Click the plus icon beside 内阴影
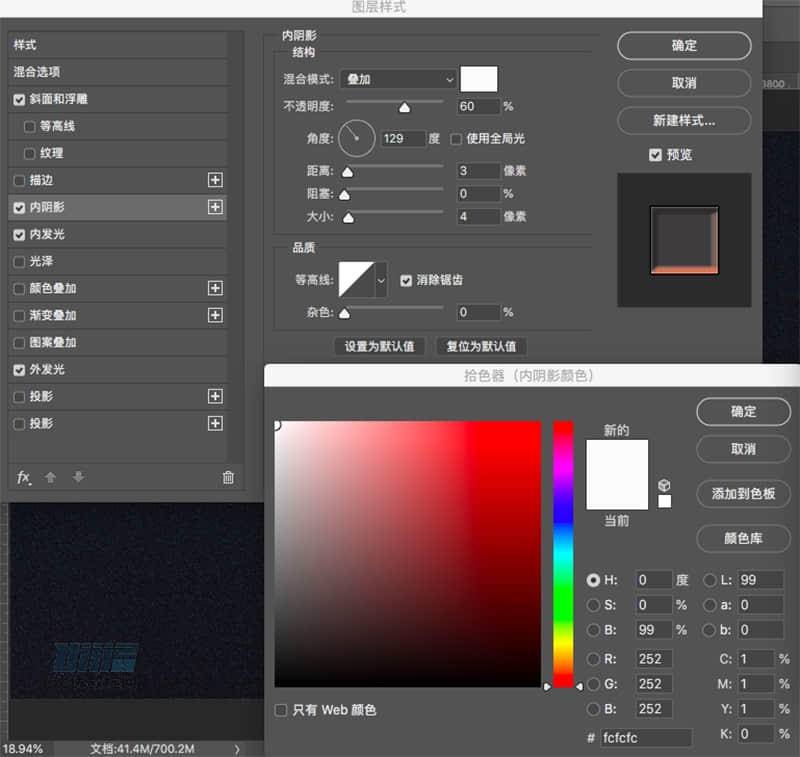This screenshot has height=757, width=800. 214,207
